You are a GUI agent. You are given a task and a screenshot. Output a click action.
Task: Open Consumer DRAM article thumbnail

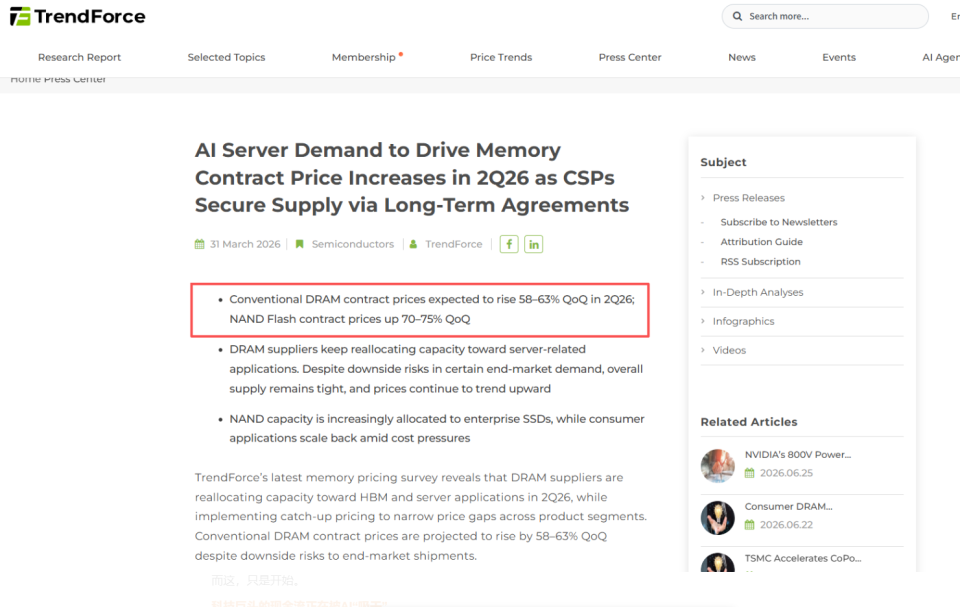point(718,518)
